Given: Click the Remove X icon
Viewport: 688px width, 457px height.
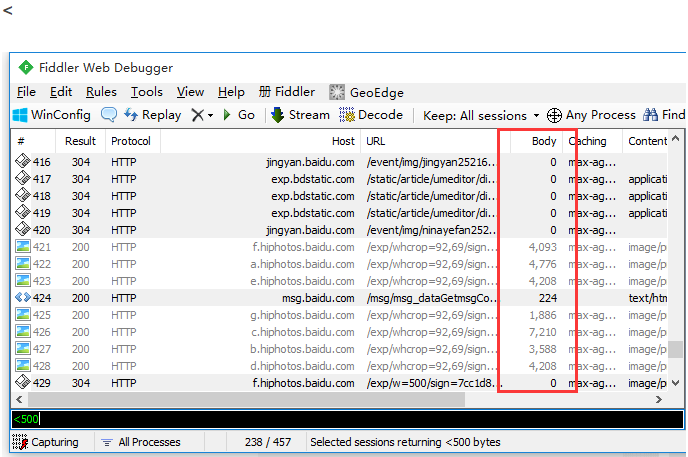Looking at the screenshot, I should tap(198, 115).
